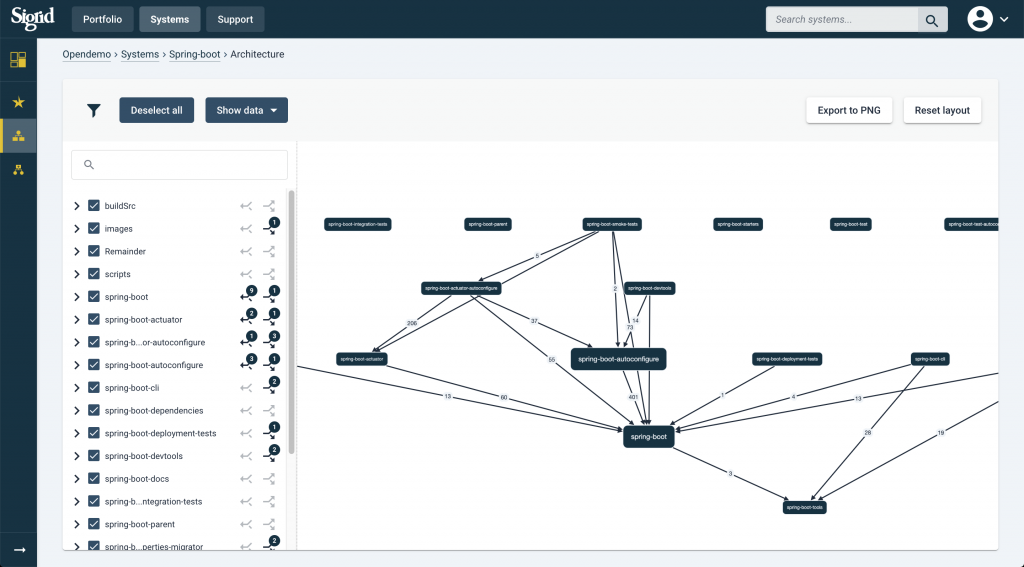Show incoming dependencies for buildSrc
This screenshot has height=567, width=1024.
[x=246, y=206]
